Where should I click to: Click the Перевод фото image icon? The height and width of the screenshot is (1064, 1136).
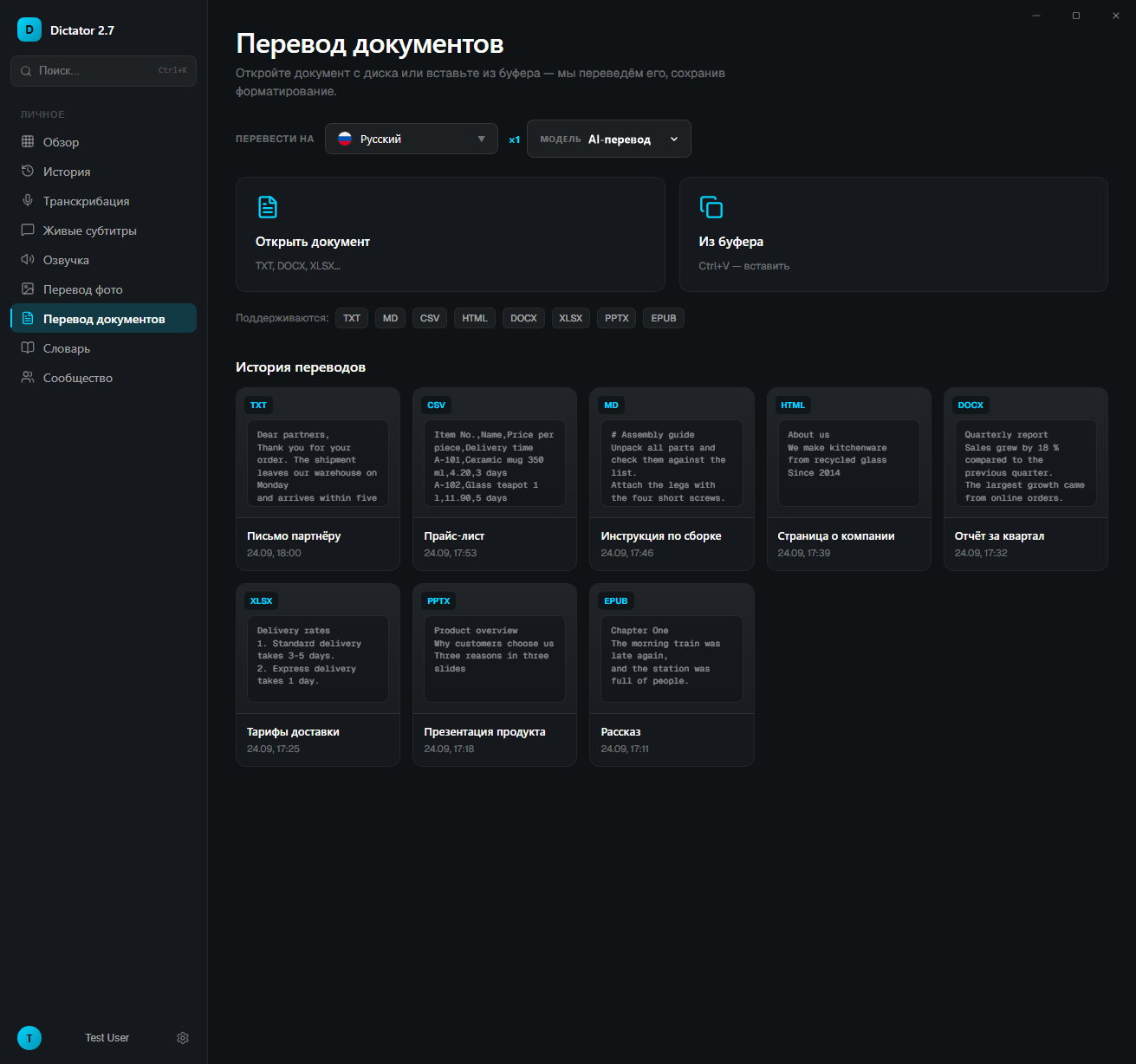pyautogui.click(x=28, y=289)
